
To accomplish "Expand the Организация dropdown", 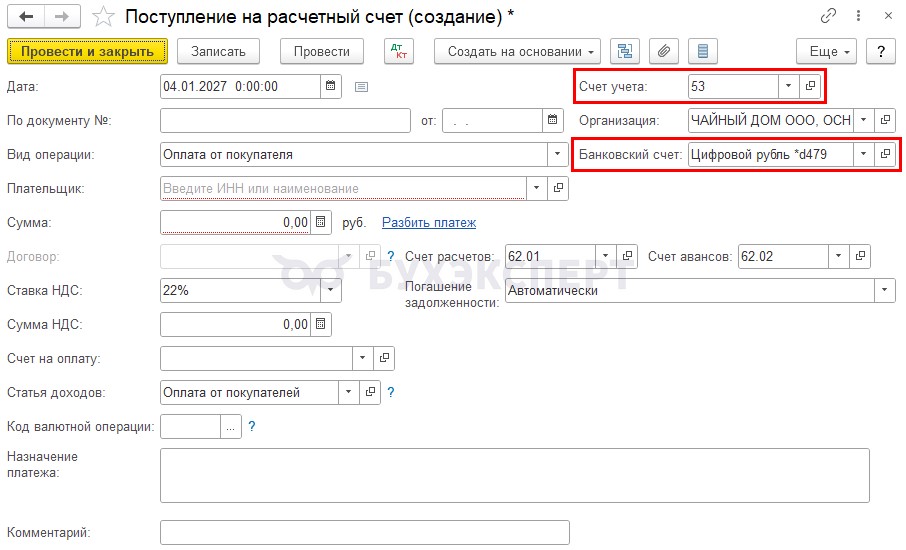I will pyautogui.click(x=863, y=120).
